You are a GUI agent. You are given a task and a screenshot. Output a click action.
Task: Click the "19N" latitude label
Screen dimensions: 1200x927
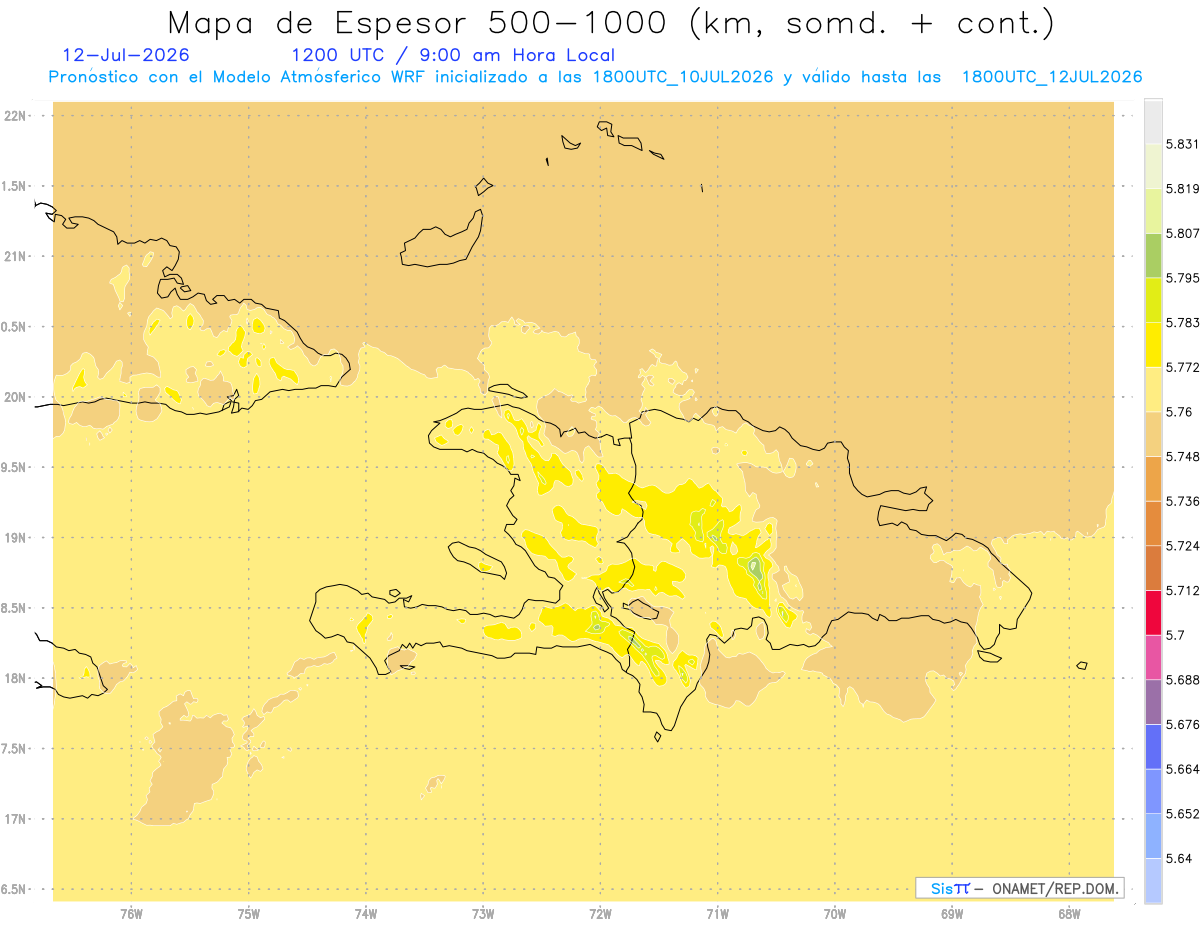click(x=16, y=538)
